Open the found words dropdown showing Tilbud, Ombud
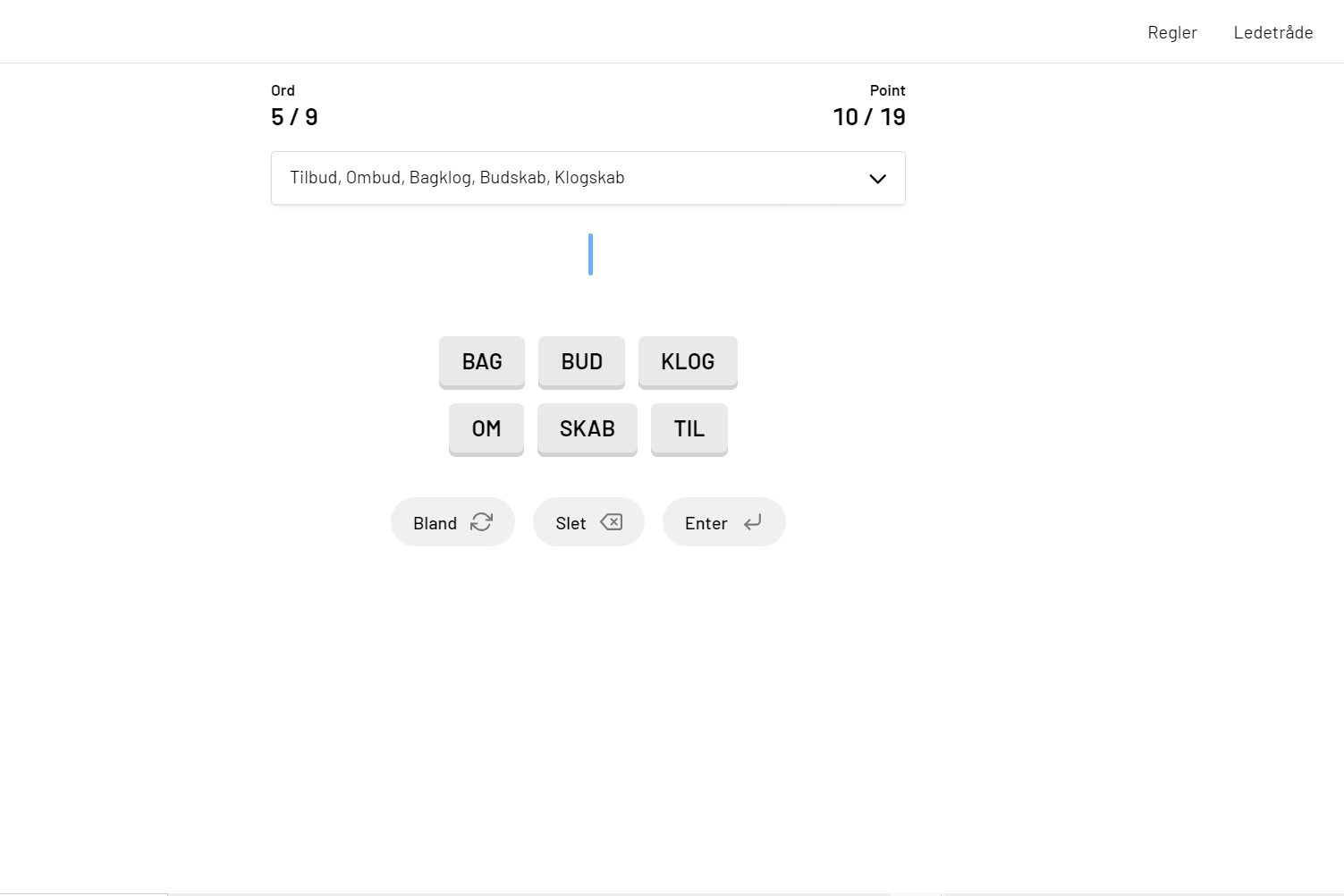 point(572,178)
